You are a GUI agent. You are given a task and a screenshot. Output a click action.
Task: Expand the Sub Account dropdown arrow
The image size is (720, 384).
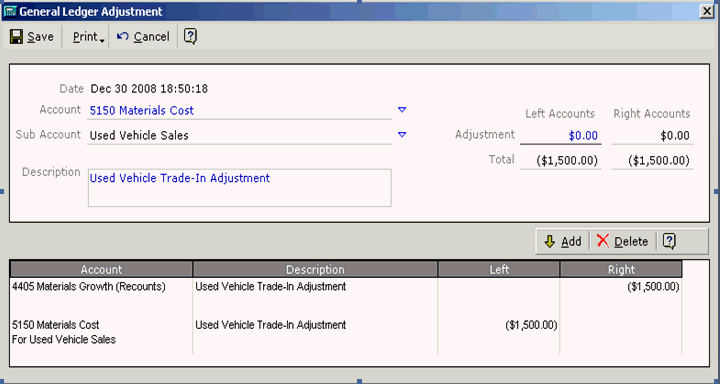402,135
